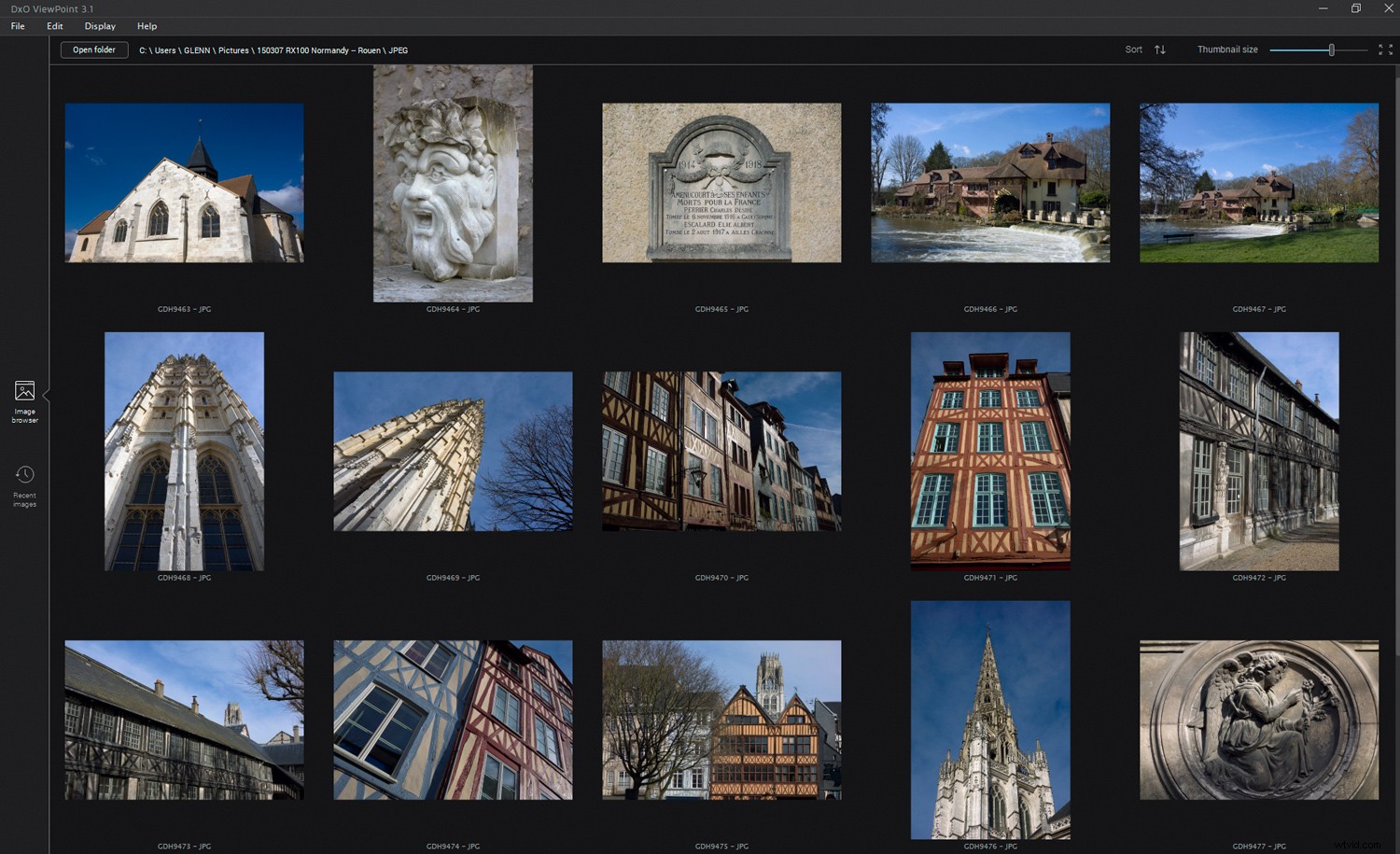Open image GDH9463 of the church
The width and height of the screenshot is (1400, 854).
tap(183, 182)
